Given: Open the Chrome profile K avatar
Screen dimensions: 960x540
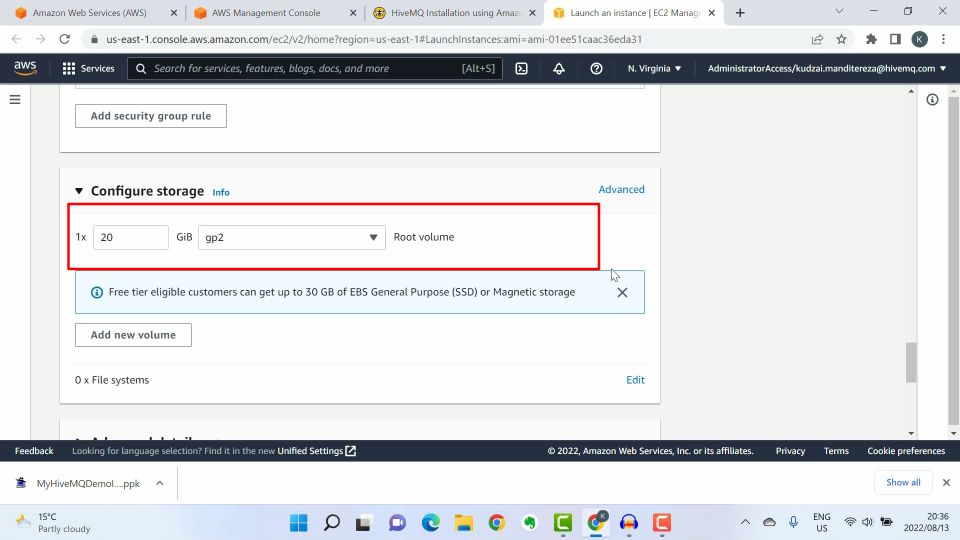Looking at the screenshot, I should pyautogui.click(x=919, y=39).
